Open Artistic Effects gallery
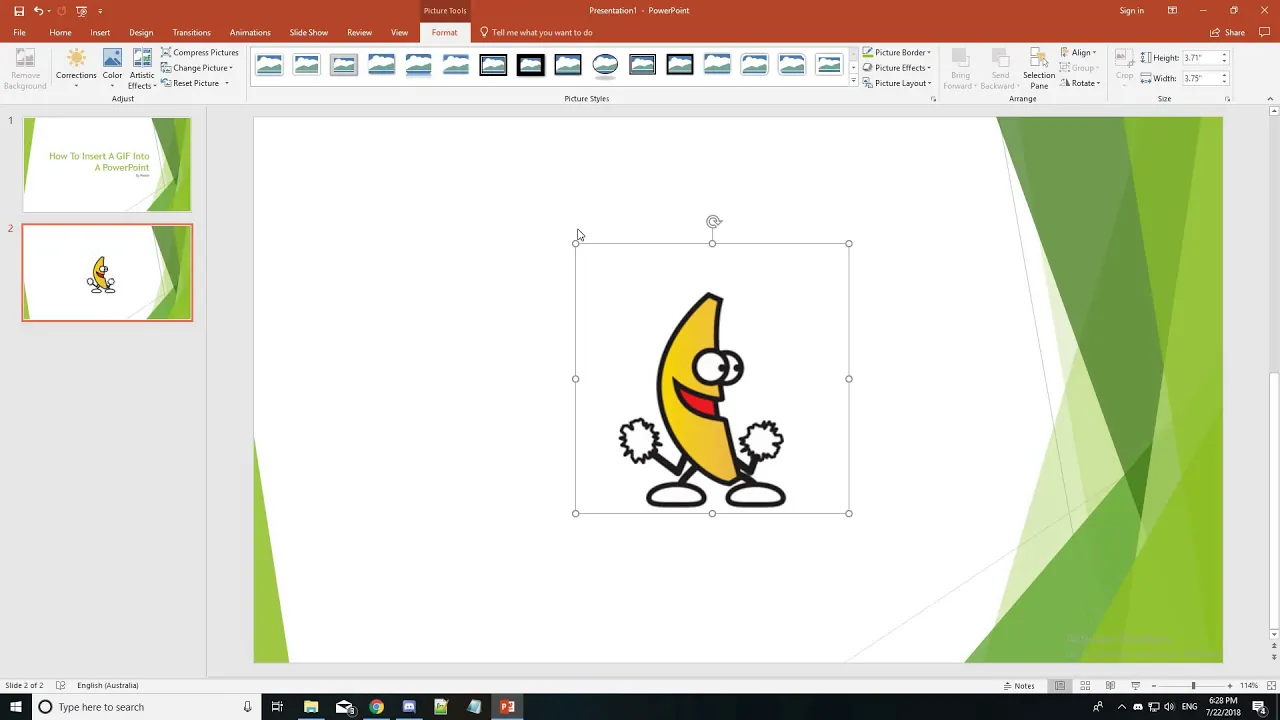Viewport: 1280px width, 720px height. click(142, 68)
